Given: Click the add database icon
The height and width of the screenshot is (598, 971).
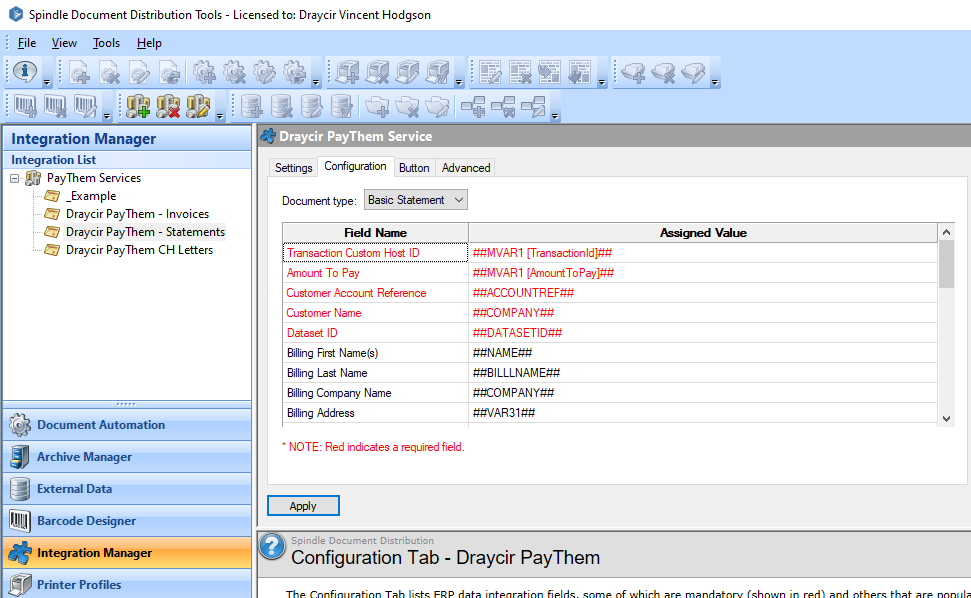Looking at the screenshot, I should click(251, 106).
